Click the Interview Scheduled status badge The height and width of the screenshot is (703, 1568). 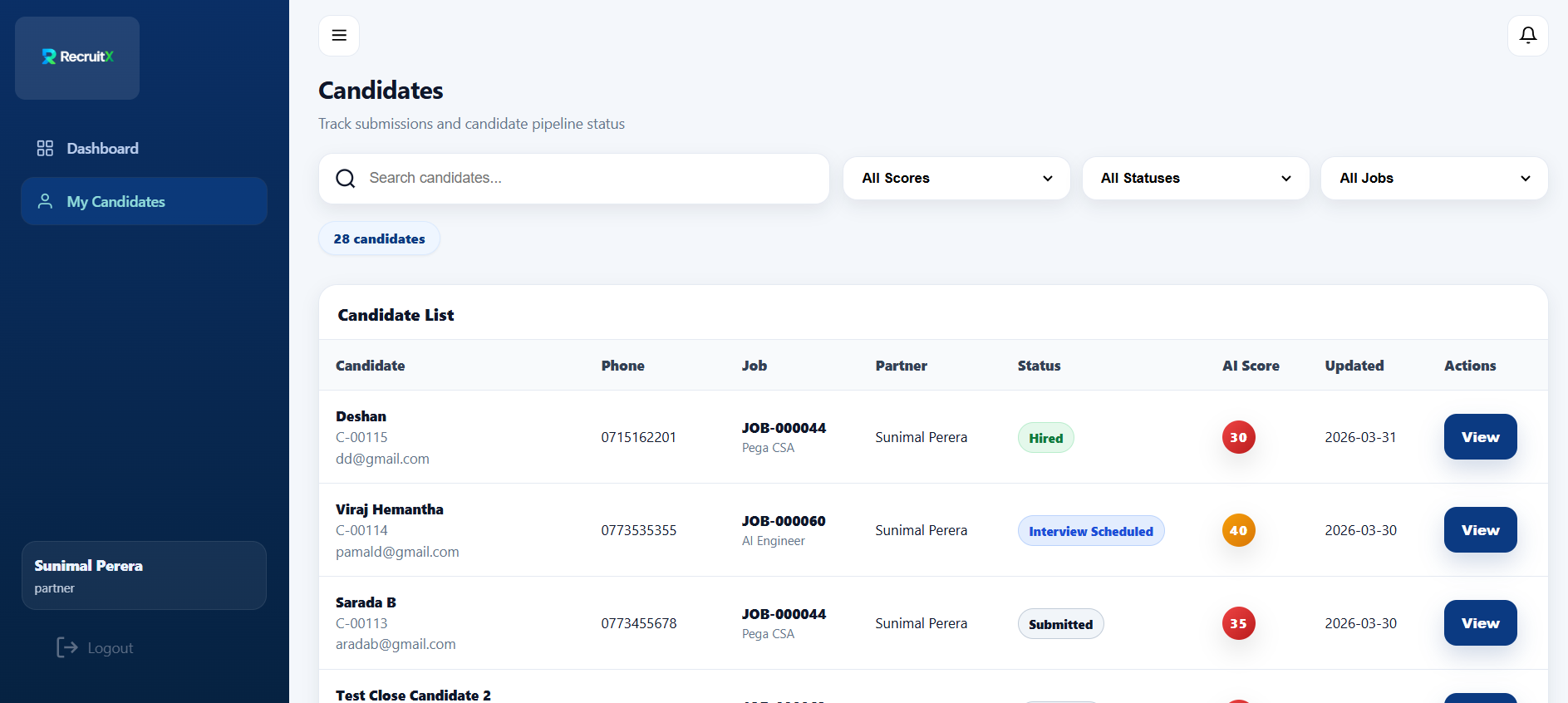(x=1090, y=531)
